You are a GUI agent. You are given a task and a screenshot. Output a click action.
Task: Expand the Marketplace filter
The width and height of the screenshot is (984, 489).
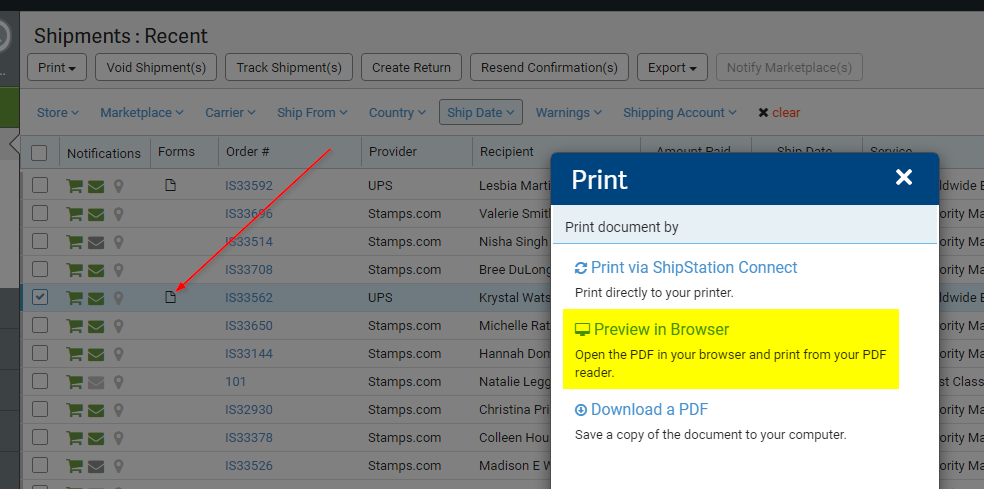(142, 113)
